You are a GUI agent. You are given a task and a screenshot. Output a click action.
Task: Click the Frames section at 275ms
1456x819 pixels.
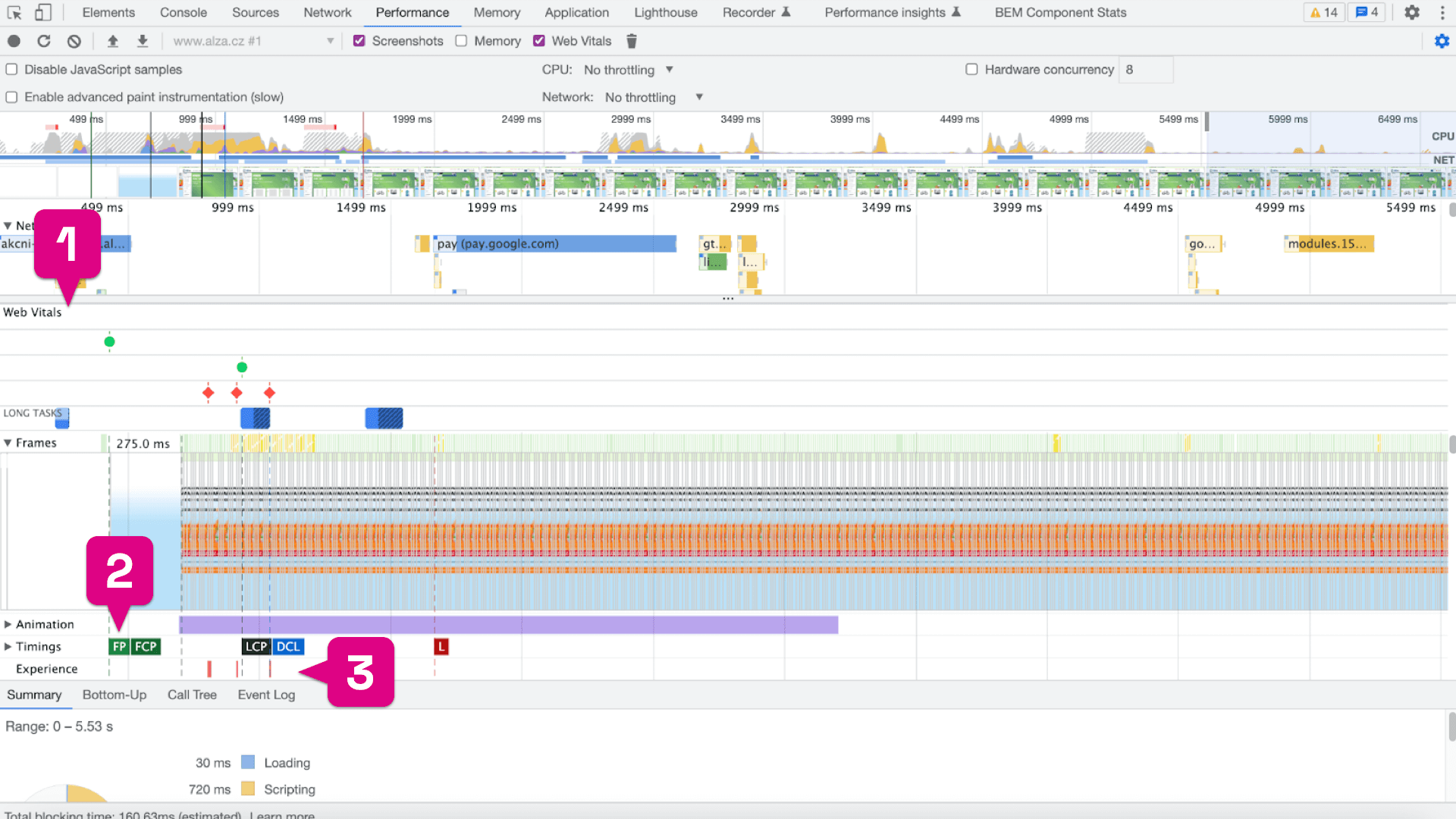(x=141, y=443)
